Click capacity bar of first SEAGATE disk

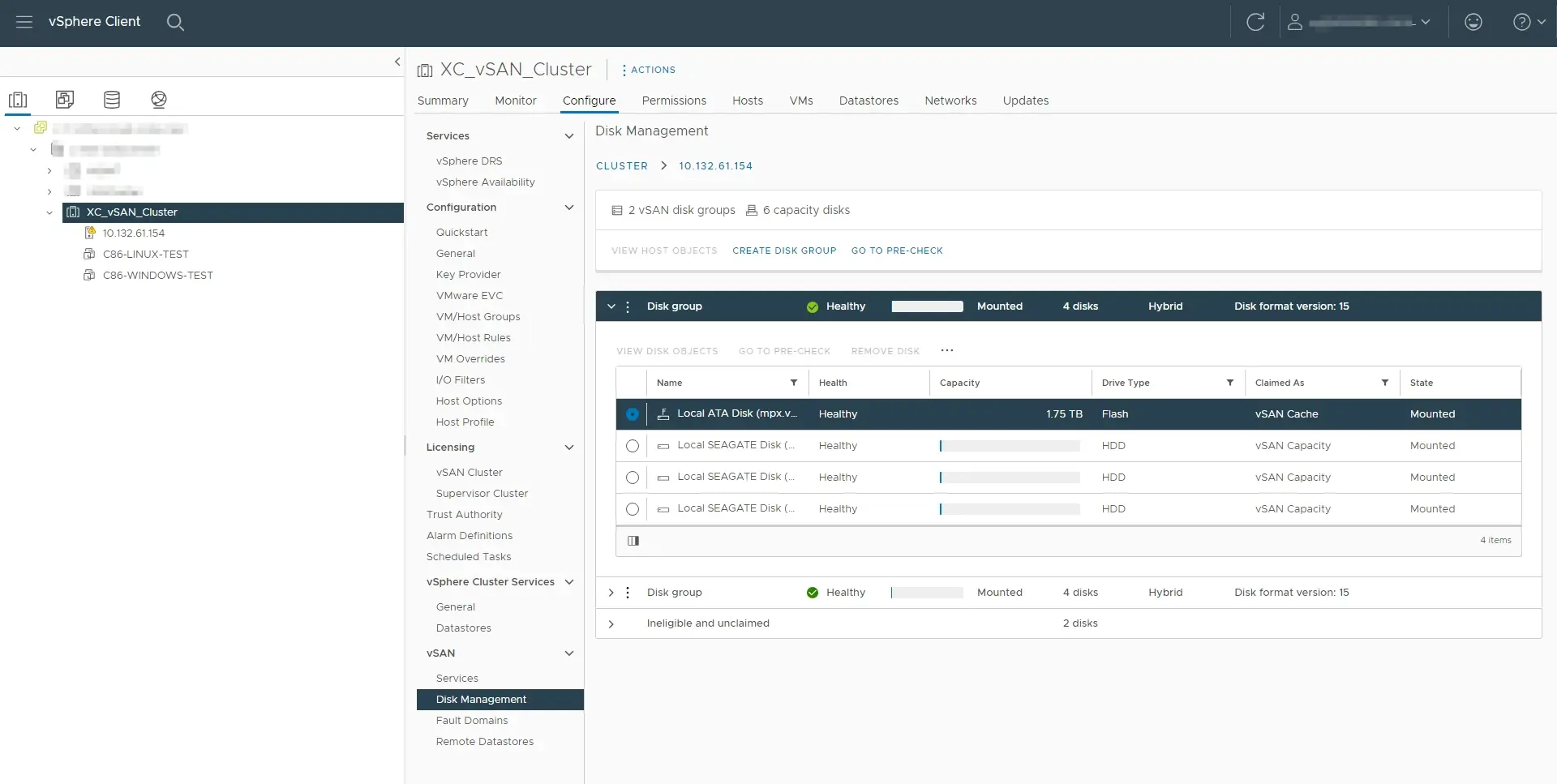[1010, 446]
